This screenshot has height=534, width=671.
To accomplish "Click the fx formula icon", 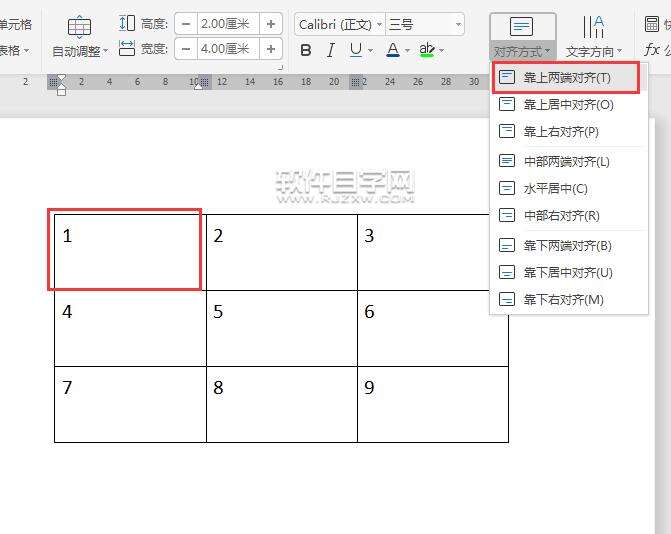I will (x=651, y=49).
